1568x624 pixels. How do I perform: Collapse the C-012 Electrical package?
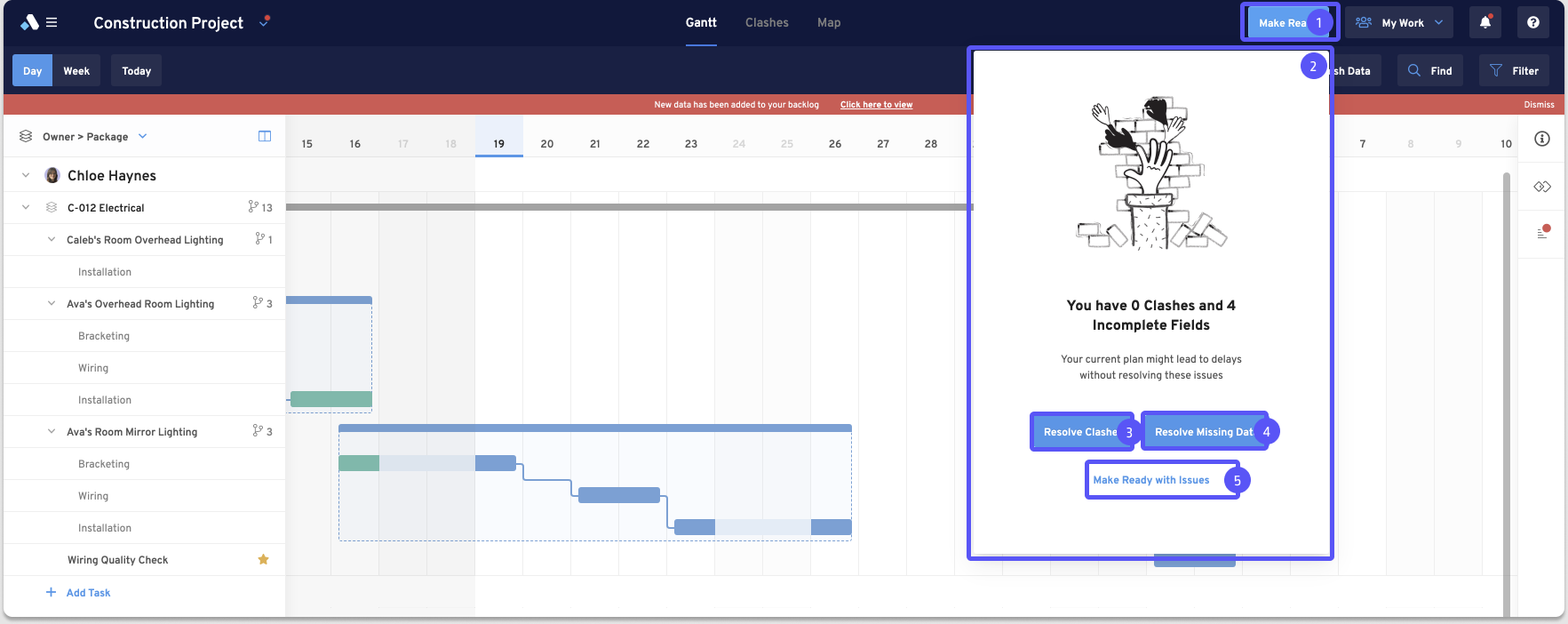(x=26, y=207)
